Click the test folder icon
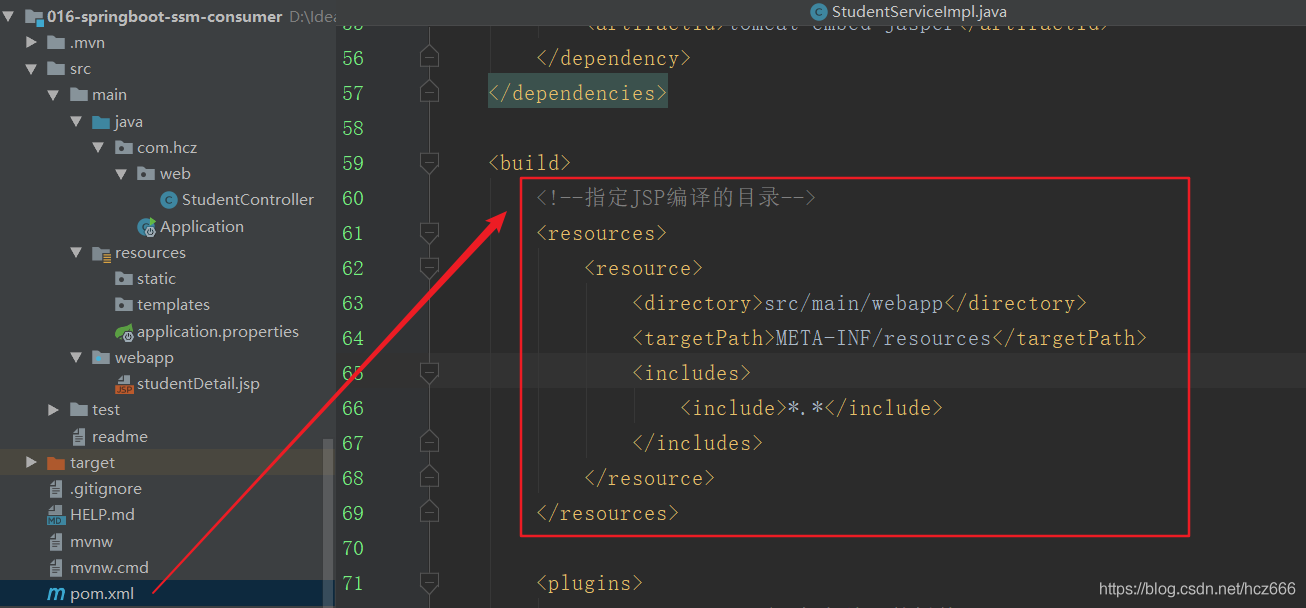The height and width of the screenshot is (608, 1306). pos(78,410)
